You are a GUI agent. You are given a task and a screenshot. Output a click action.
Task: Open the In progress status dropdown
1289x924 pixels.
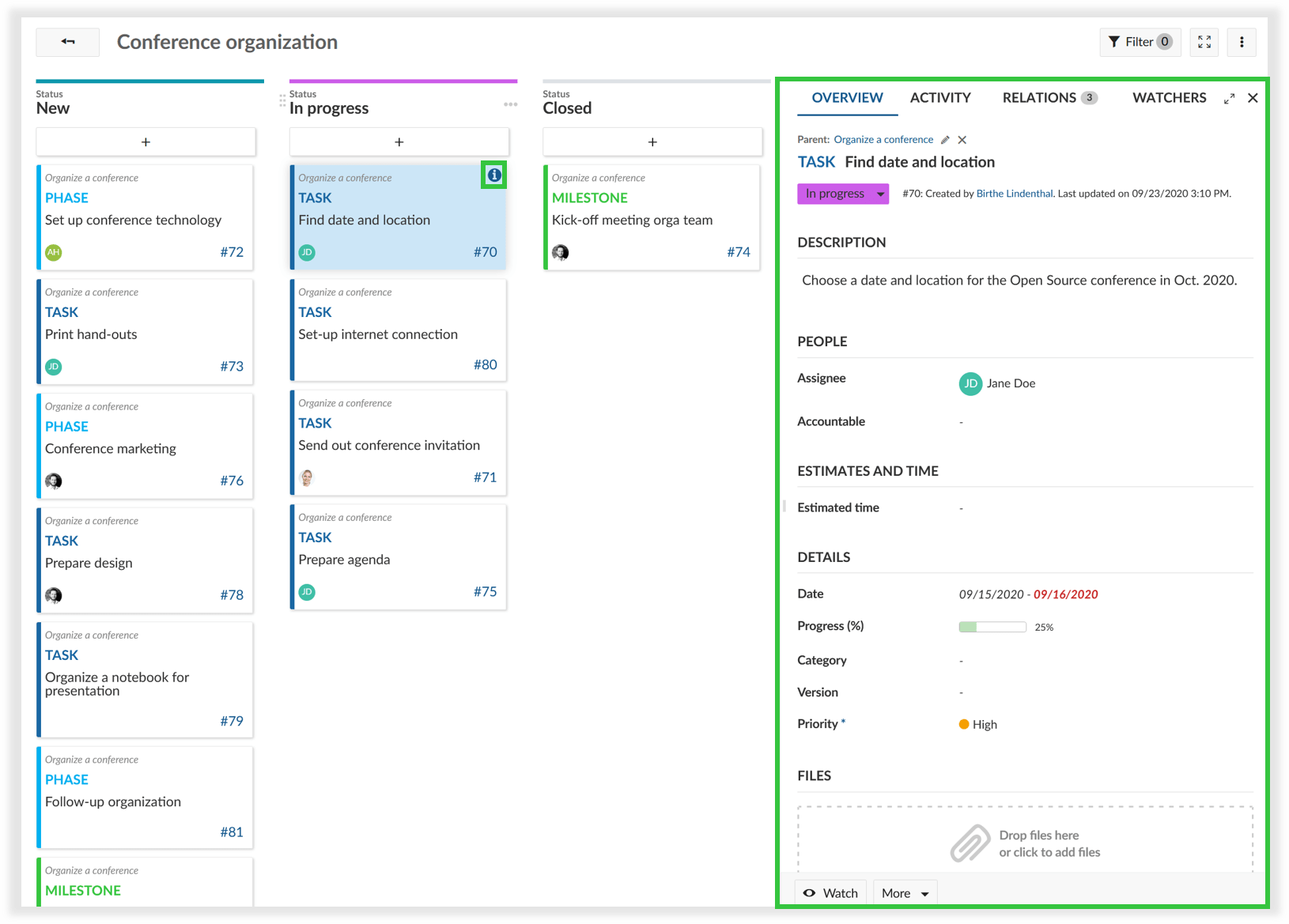[843, 194]
